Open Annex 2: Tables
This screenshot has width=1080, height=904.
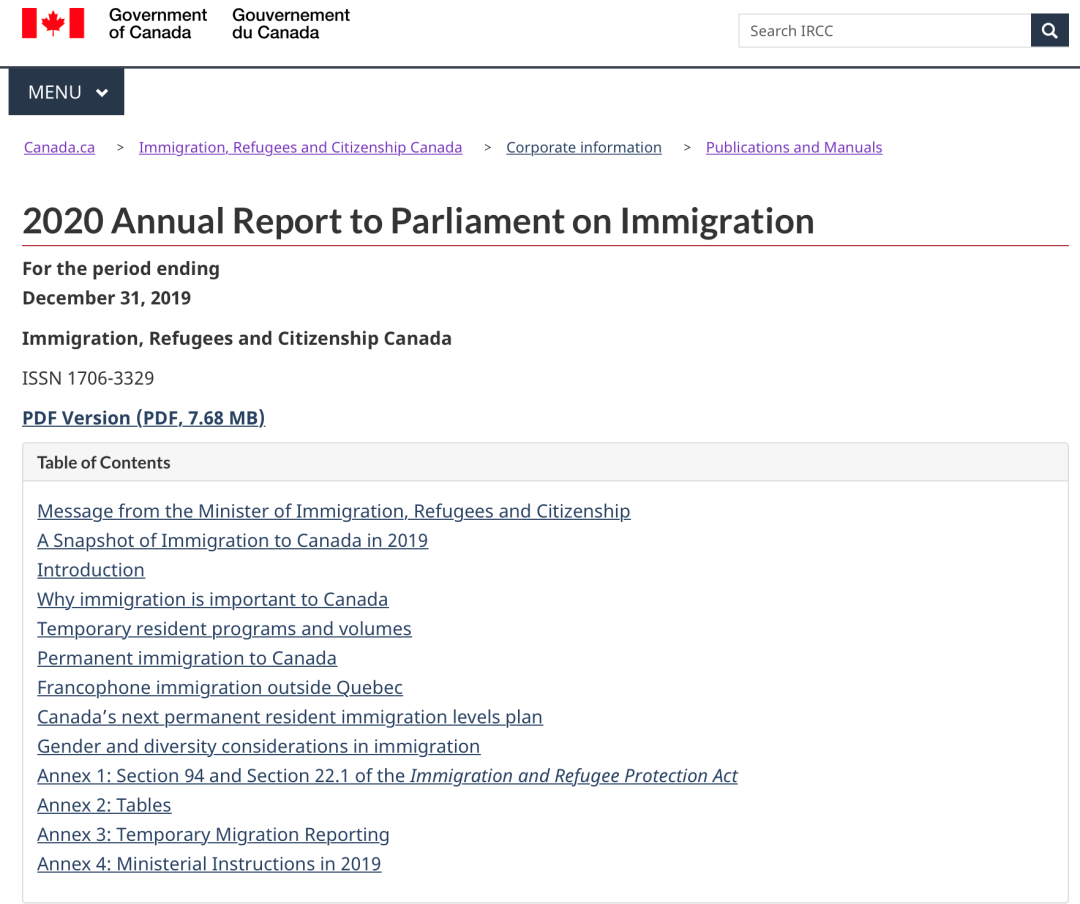click(x=104, y=805)
